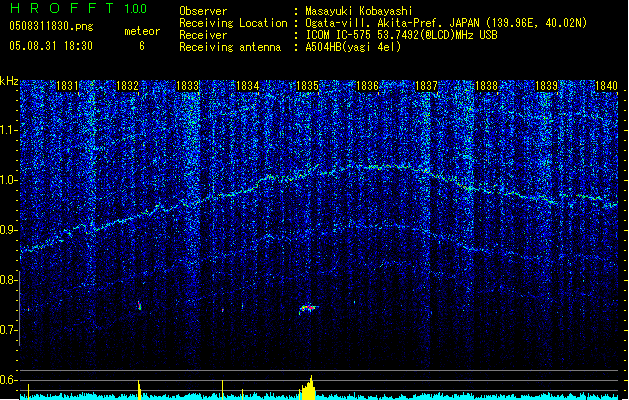Screen dimensions: 629x400
Task: Click the 1834 time marker
Action: click(x=248, y=86)
